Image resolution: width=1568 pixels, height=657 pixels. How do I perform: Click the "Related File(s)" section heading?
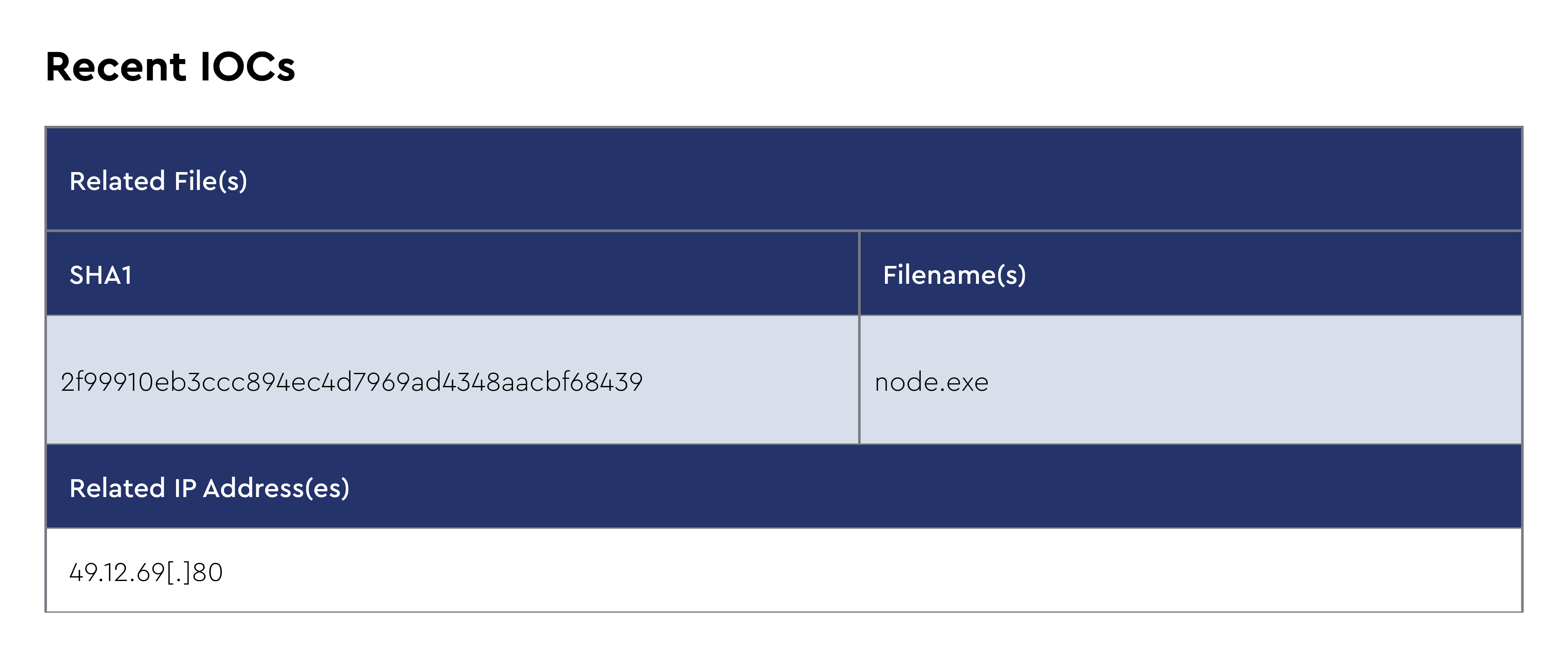coord(158,181)
